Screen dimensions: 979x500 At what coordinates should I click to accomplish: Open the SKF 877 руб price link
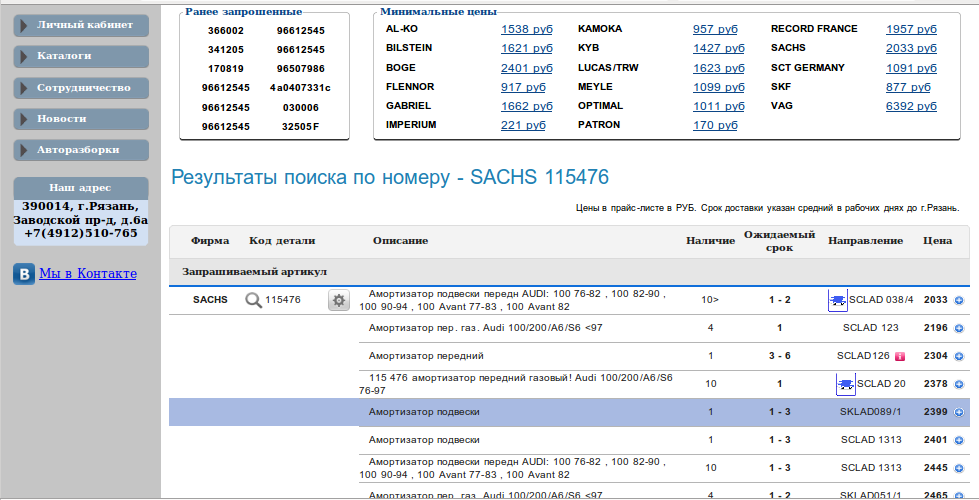click(908, 87)
